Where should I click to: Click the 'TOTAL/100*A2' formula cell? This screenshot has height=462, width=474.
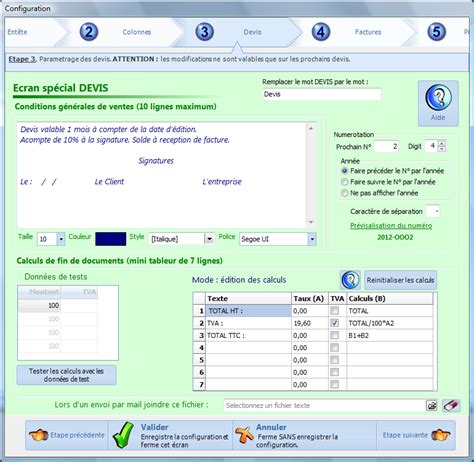(390, 323)
